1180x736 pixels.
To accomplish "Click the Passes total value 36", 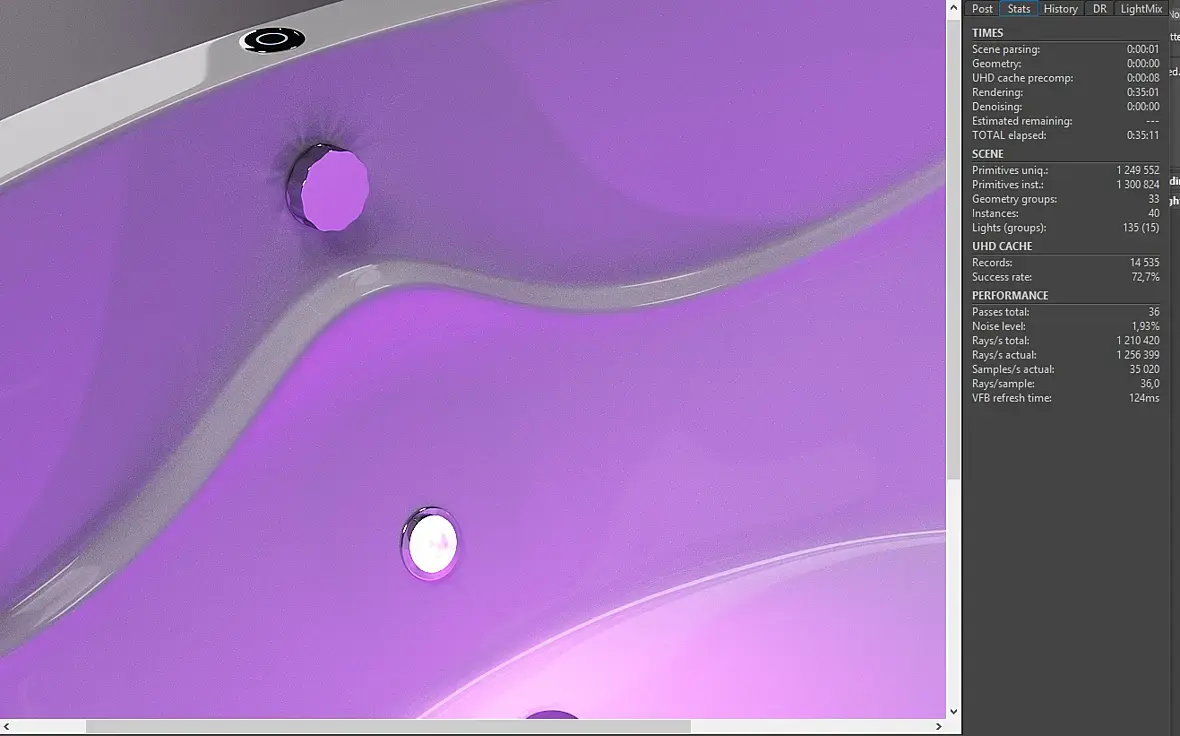I will [x=1154, y=312].
